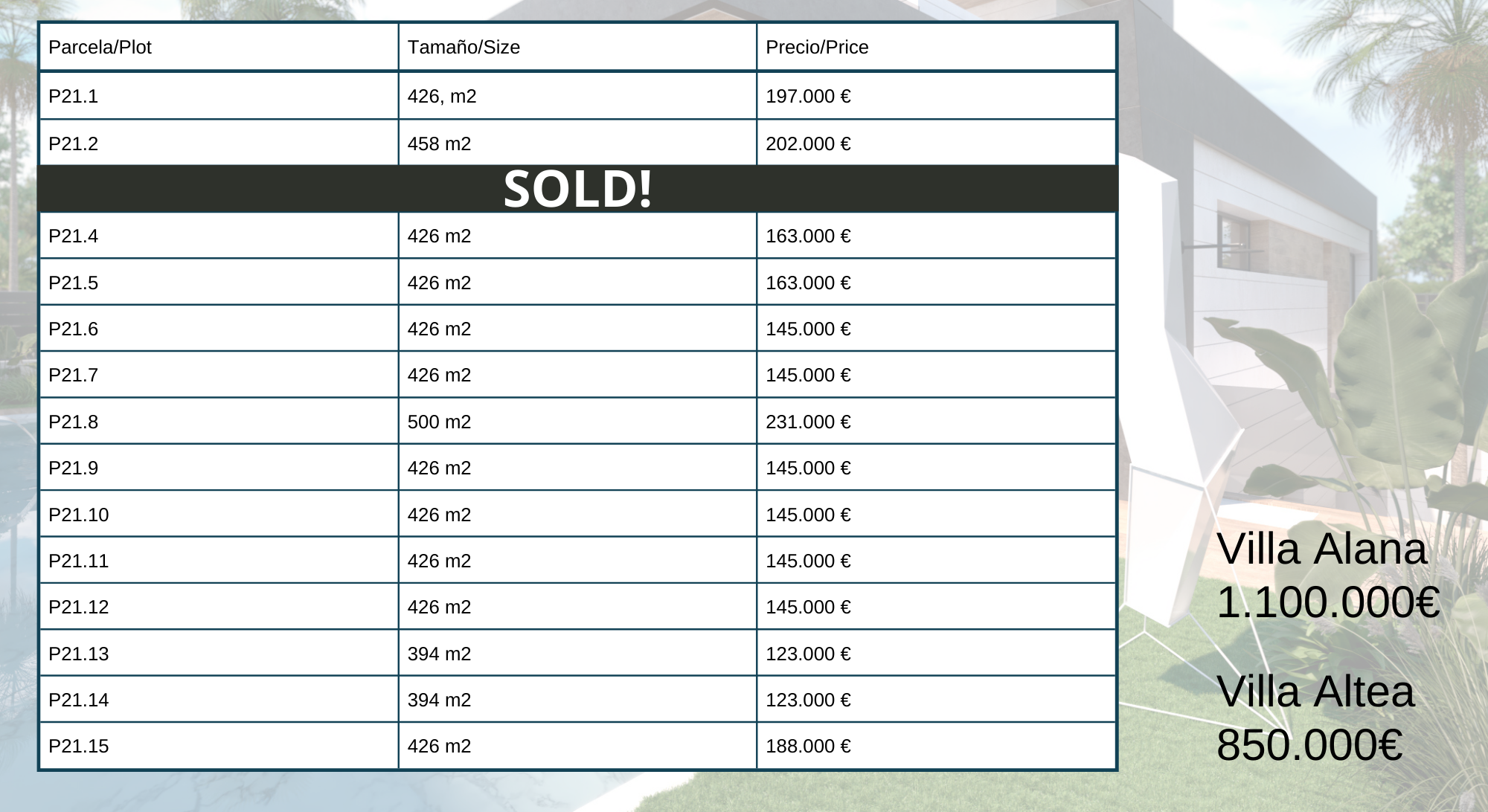Click the P21.10 plot cell
1488x812 pixels.
point(219,515)
